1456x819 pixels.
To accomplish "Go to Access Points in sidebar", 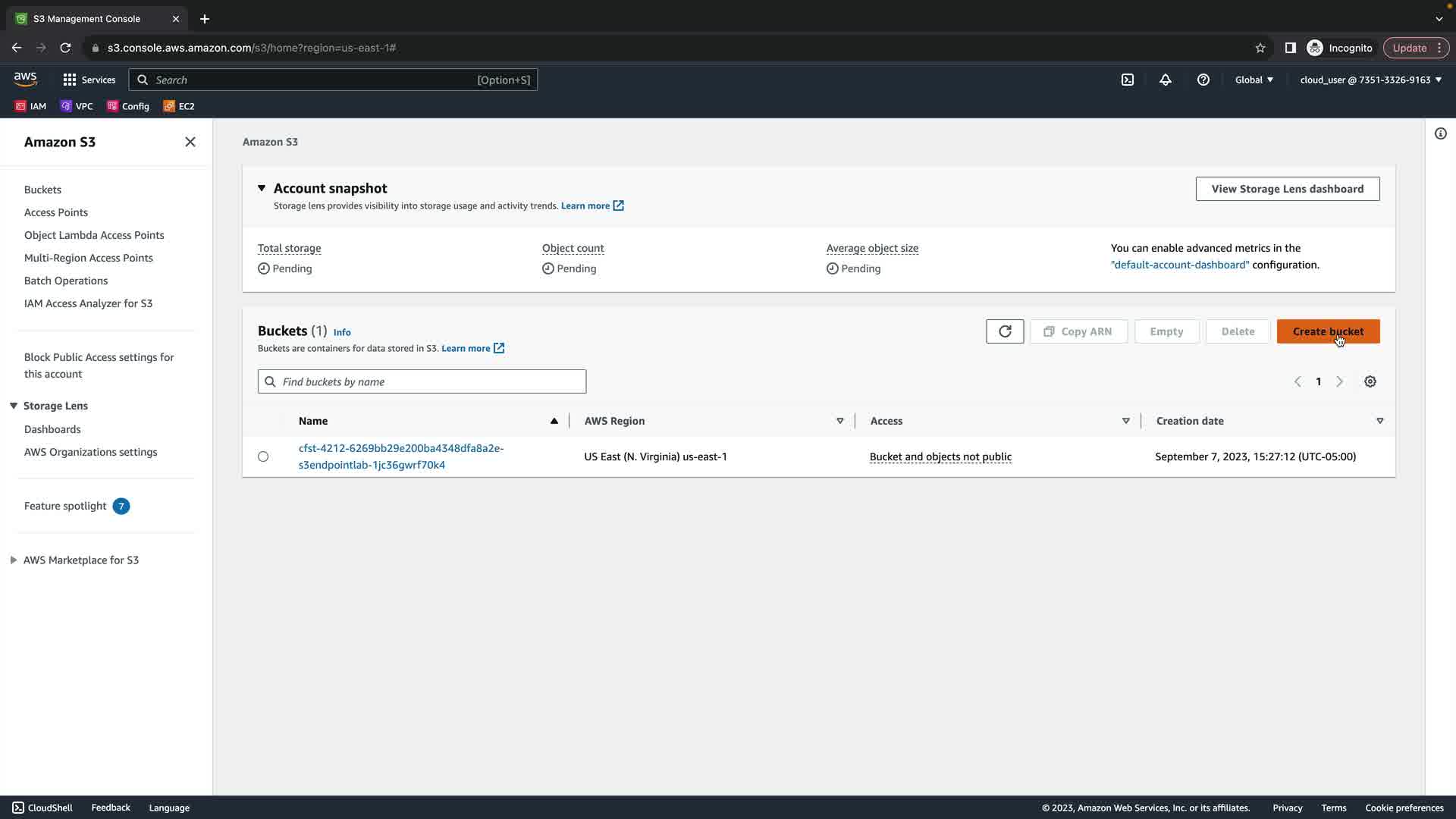I will coord(56,212).
